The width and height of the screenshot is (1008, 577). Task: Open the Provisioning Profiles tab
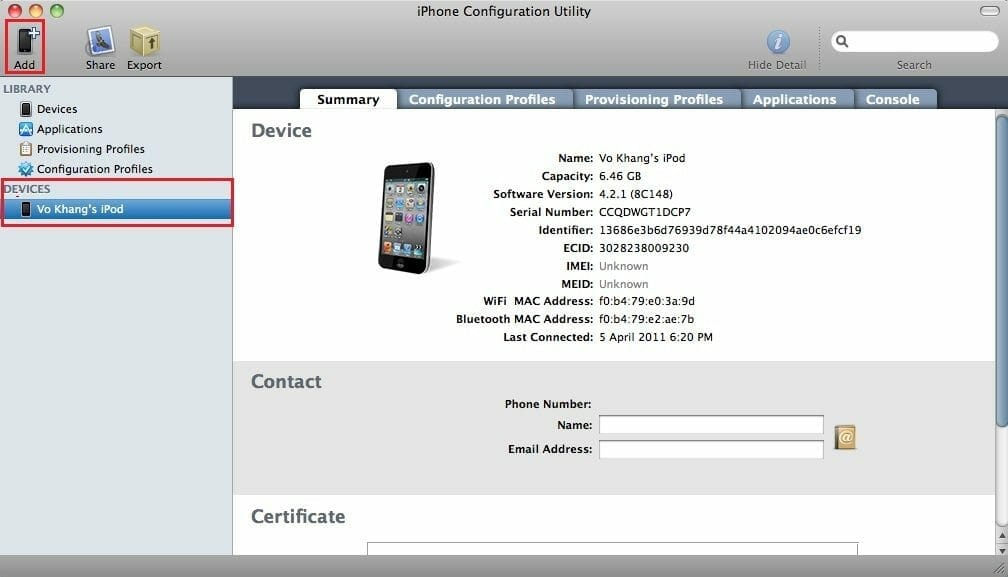point(654,99)
